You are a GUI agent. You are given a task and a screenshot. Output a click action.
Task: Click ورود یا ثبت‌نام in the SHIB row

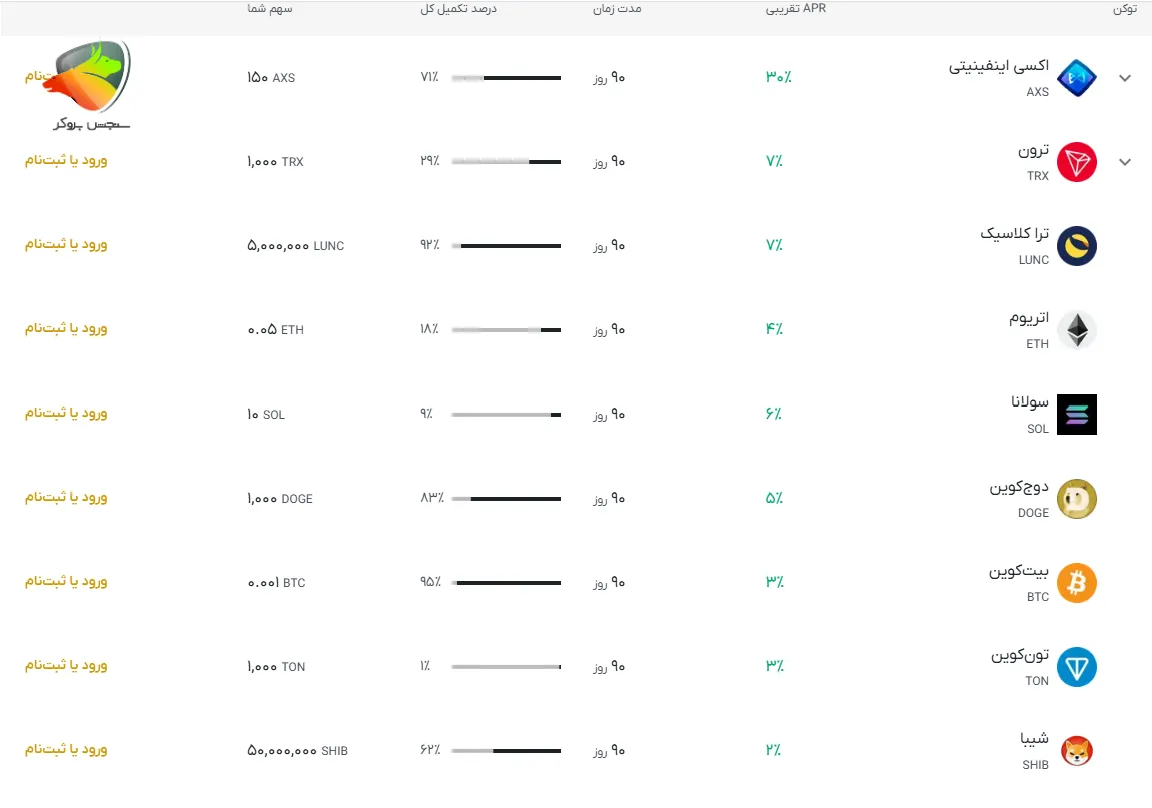66,749
